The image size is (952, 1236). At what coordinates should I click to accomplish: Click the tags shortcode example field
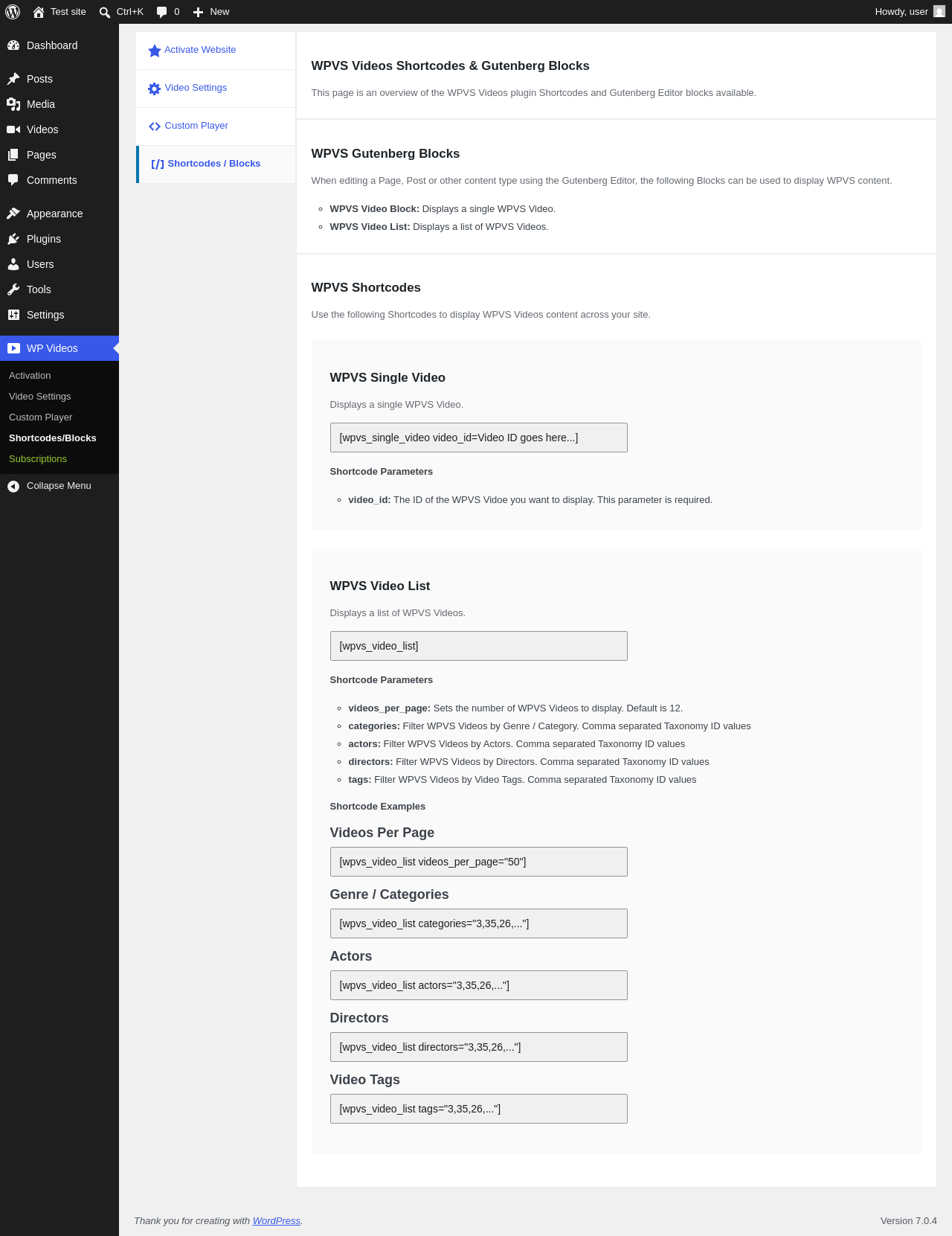pos(479,1109)
